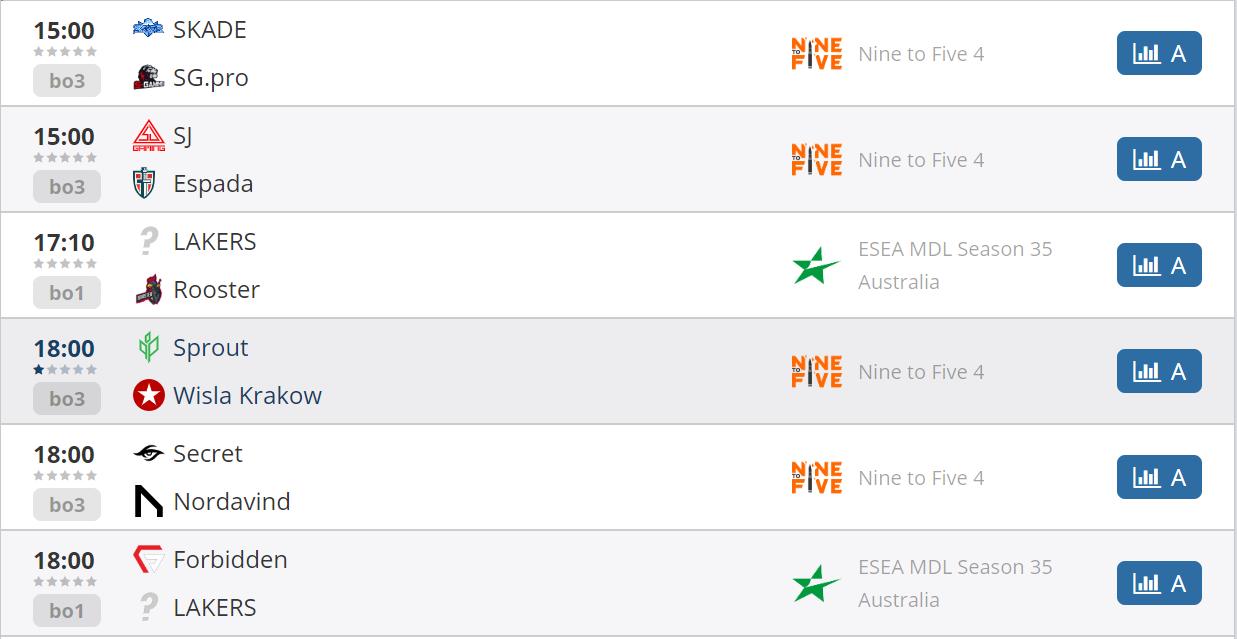Open analytics for Sprout vs Wisla Krakow
The height and width of the screenshot is (639, 1237).
tap(1158, 372)
